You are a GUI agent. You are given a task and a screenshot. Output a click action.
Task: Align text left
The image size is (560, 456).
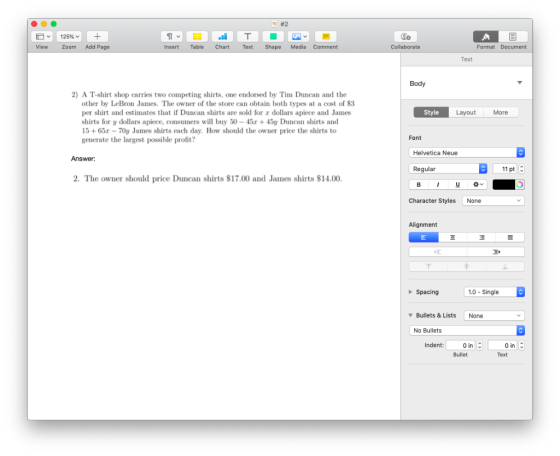point(424,237)
